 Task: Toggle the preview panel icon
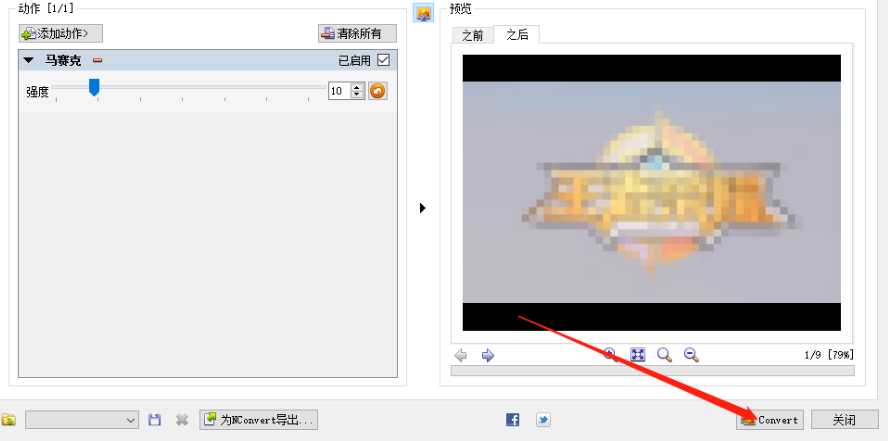tap(423, 14)
